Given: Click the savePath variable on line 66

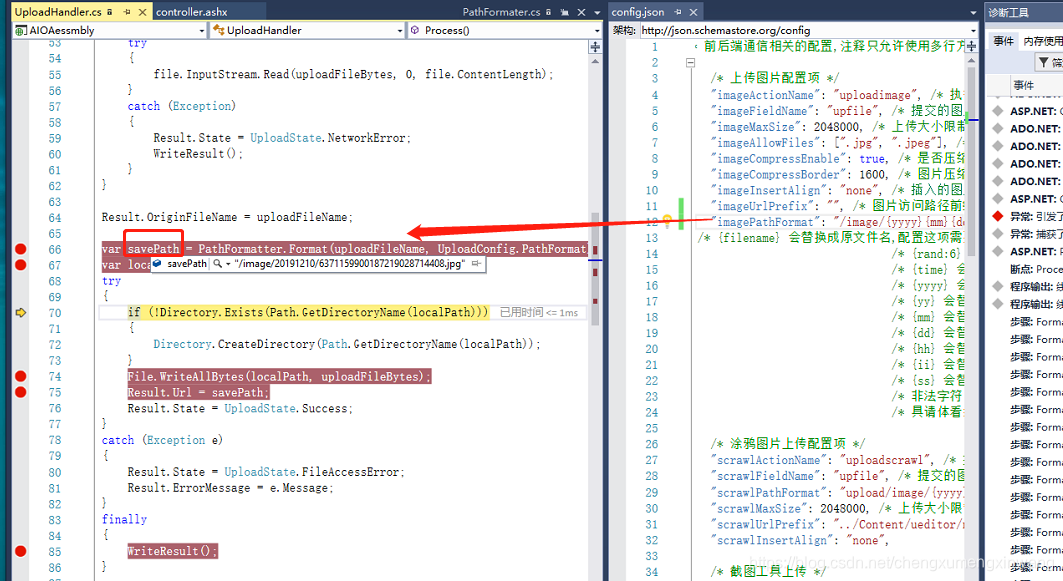Looking at the screenshot, I should point(154,249).
